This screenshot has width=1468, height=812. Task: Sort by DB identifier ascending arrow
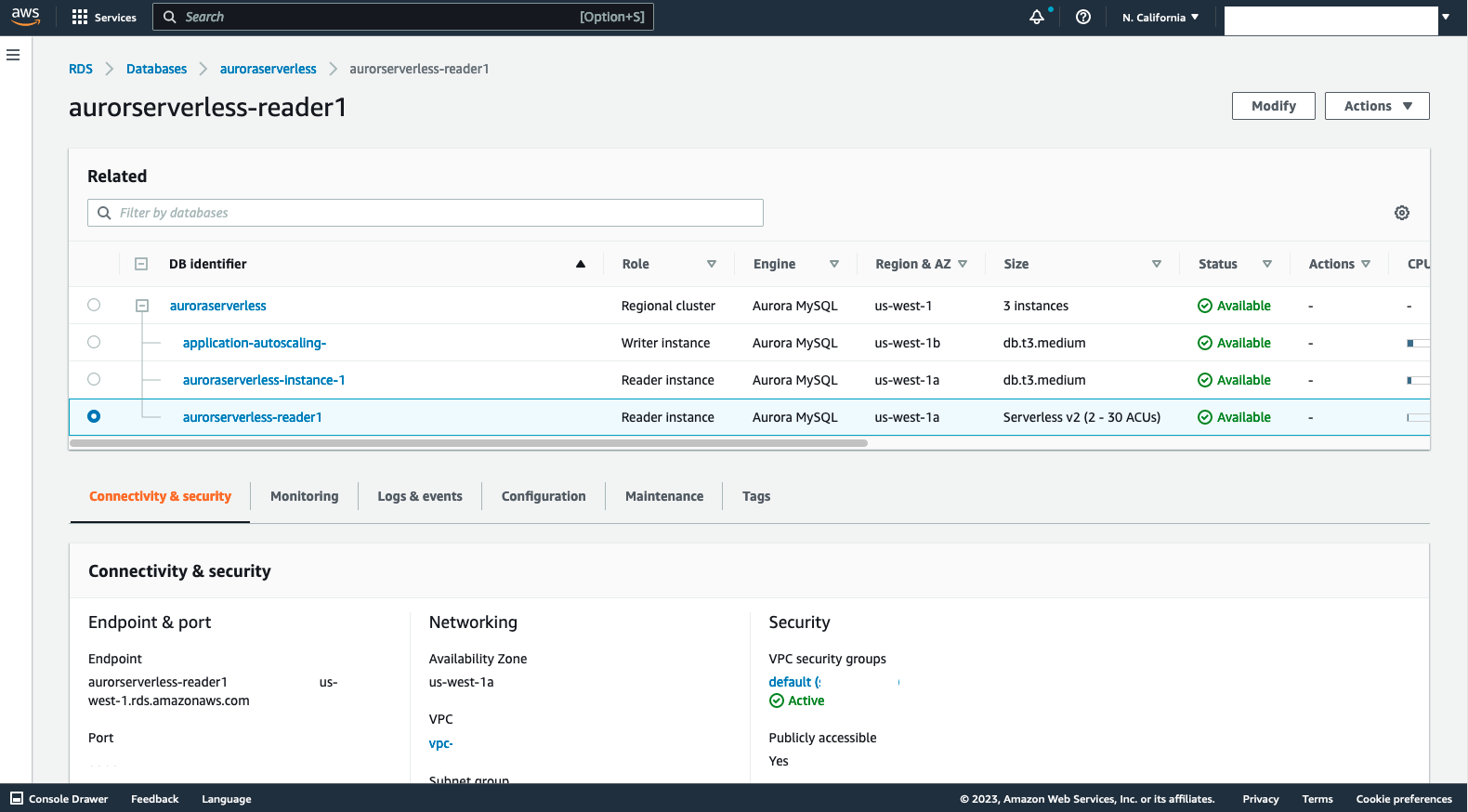[x=581, y=264]
